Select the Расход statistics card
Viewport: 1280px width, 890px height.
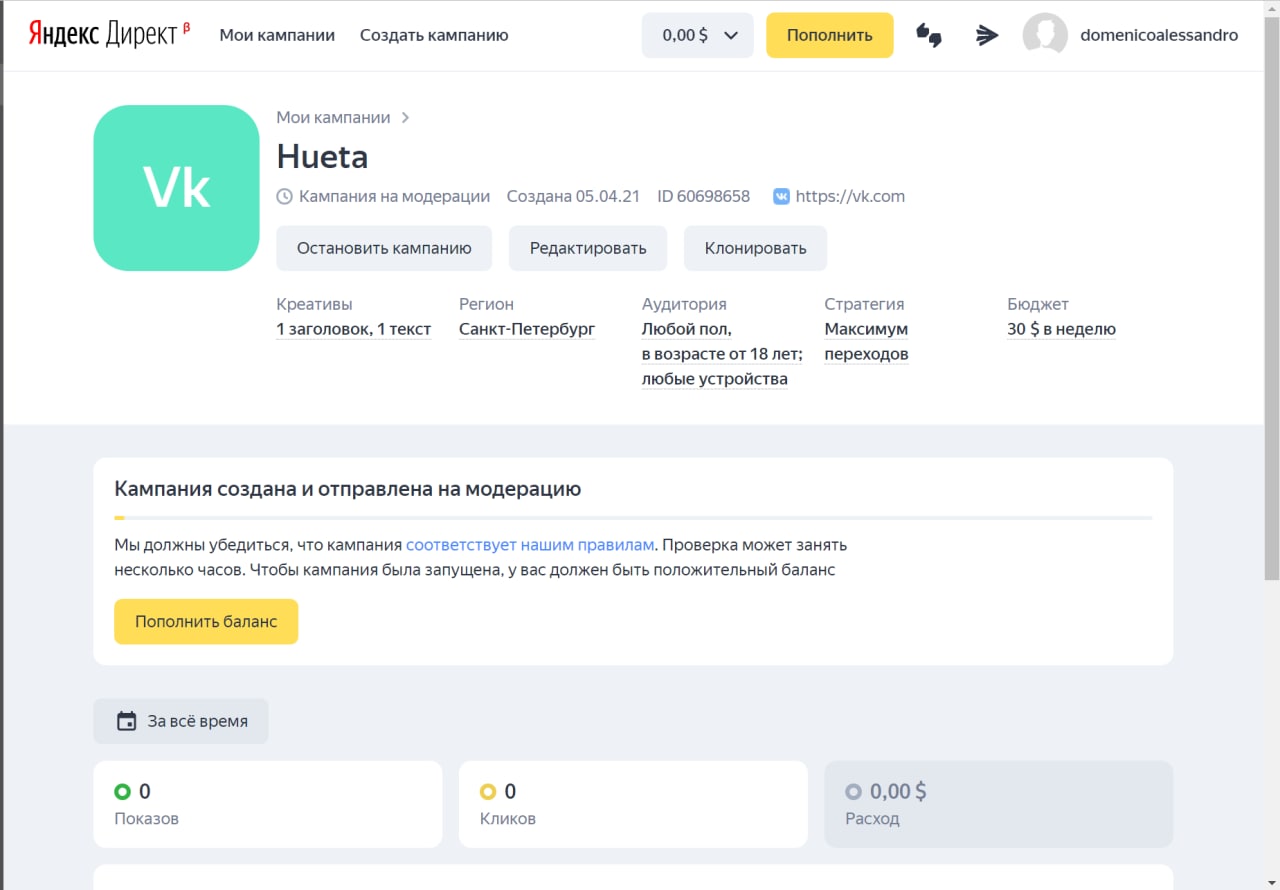click(x=998, y=804)
